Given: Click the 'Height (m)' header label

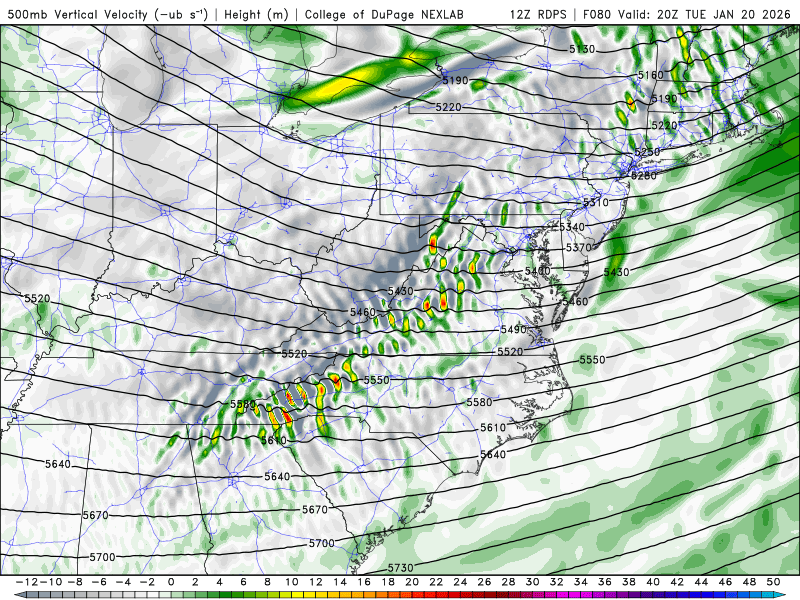Looking at the screenshot, I should click(x=256, y=14).
